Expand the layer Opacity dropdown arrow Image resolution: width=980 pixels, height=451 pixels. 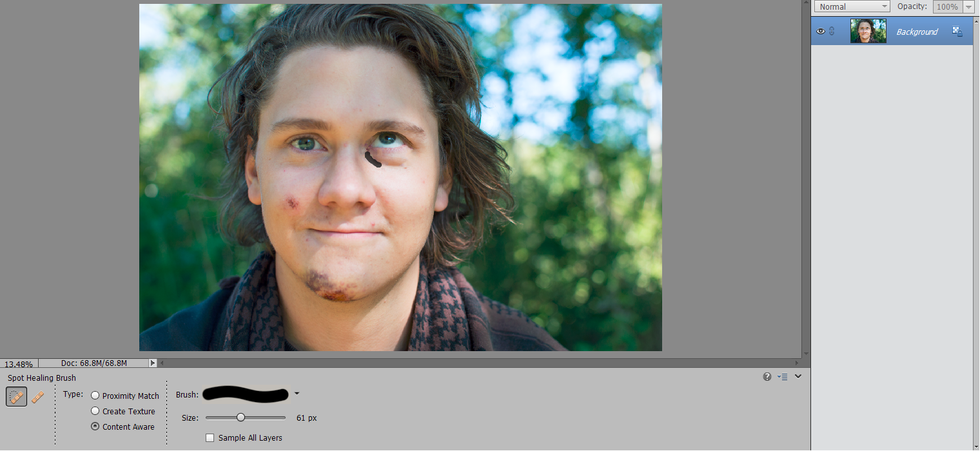click(969, 7)
